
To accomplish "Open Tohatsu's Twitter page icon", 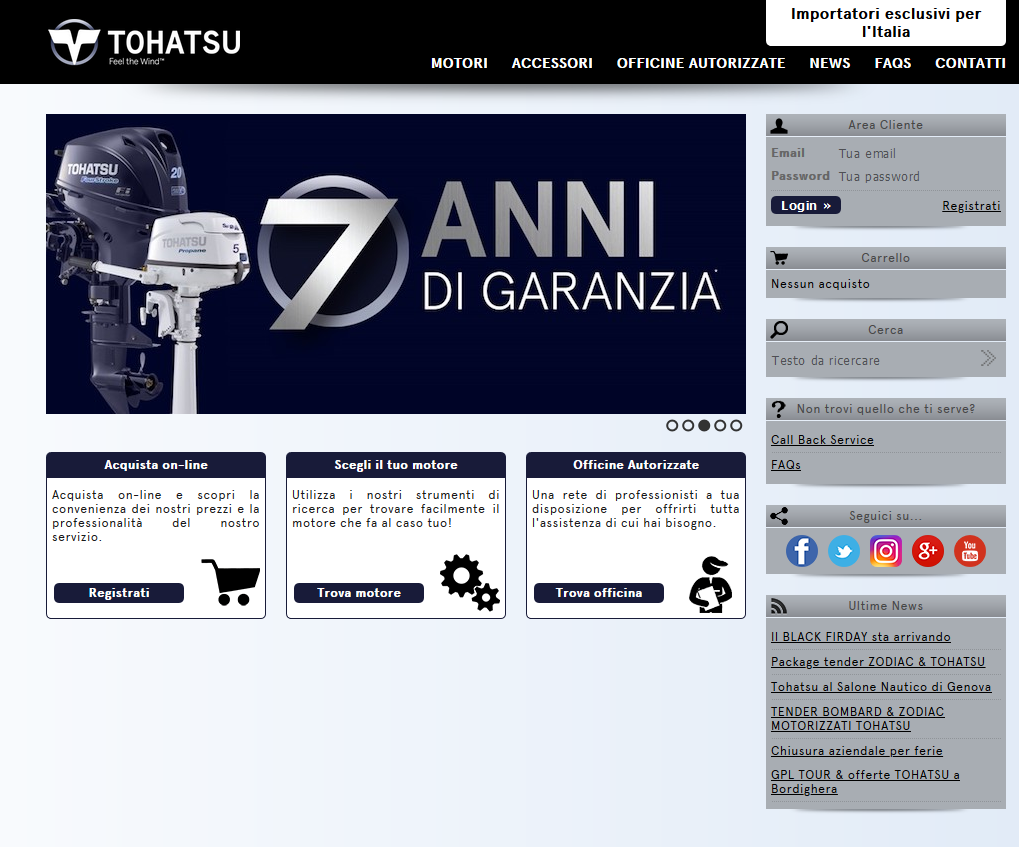I will click(x=844, y=551).
